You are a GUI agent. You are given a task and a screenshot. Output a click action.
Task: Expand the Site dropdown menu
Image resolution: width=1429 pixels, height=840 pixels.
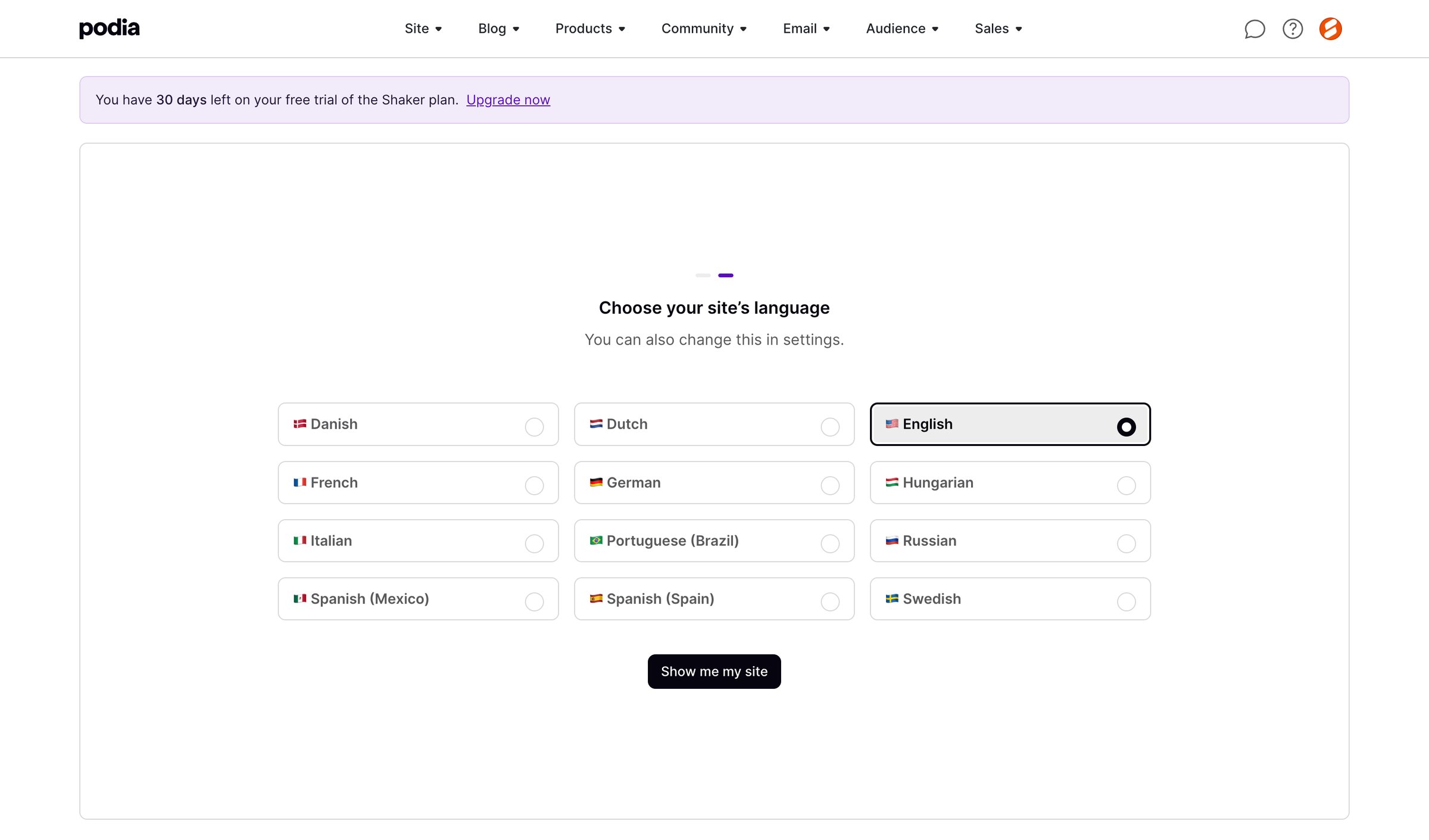pos(423,29)
